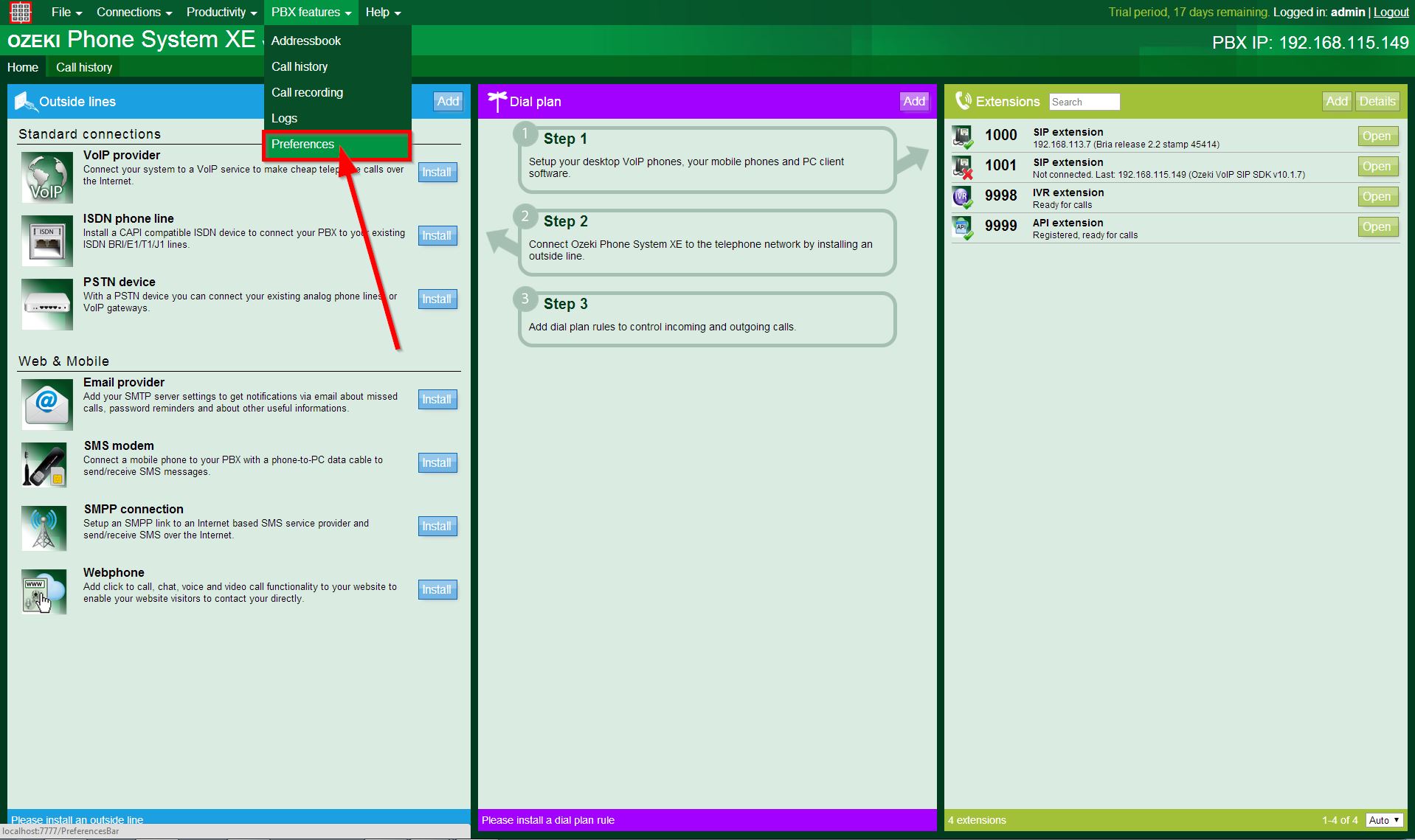Viewport: 1415px width, 840px height.
Task: Install the ISDN phone line
Action: click(437, 235)
